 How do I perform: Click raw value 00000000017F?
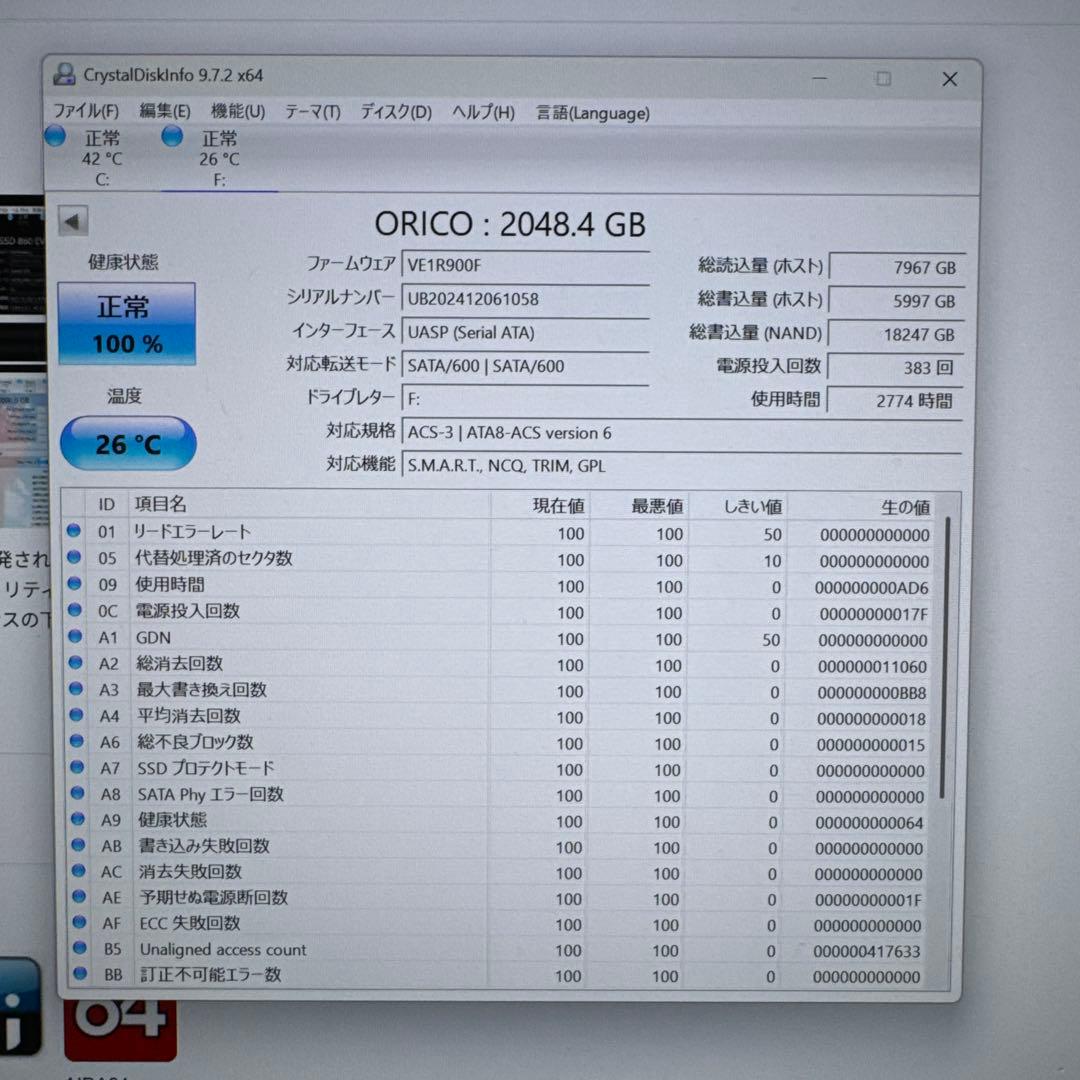(x=873, y=614)
